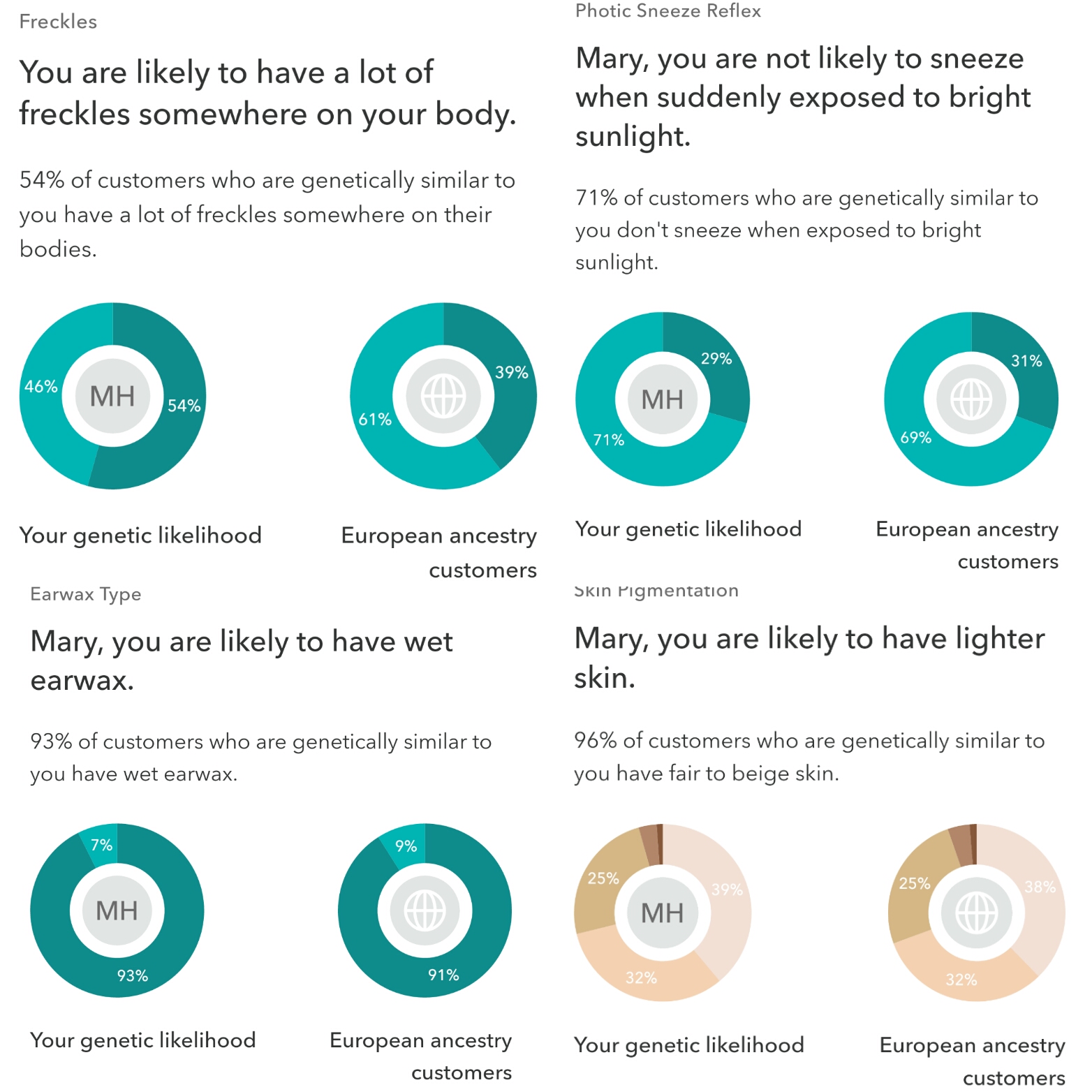Click the MH avatar in the Photic Sneeze chart
This screenshot has height=1092, width=1092.
point(662,399)
